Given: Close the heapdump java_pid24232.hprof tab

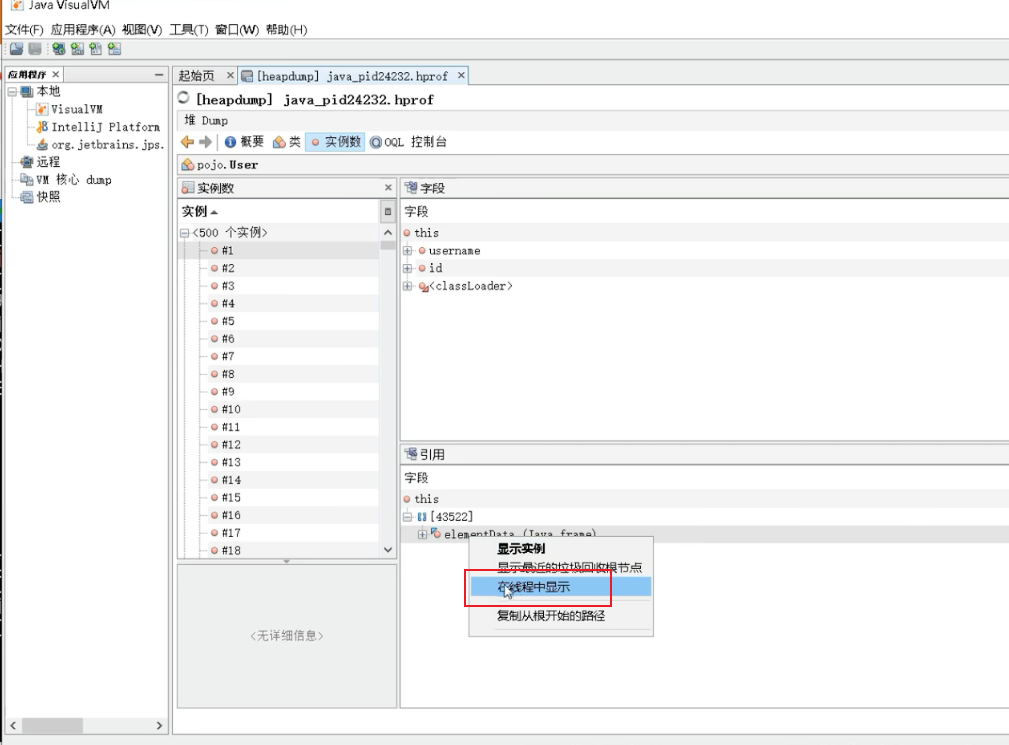Looking at the screenshot, I should (x=461, y=76).
